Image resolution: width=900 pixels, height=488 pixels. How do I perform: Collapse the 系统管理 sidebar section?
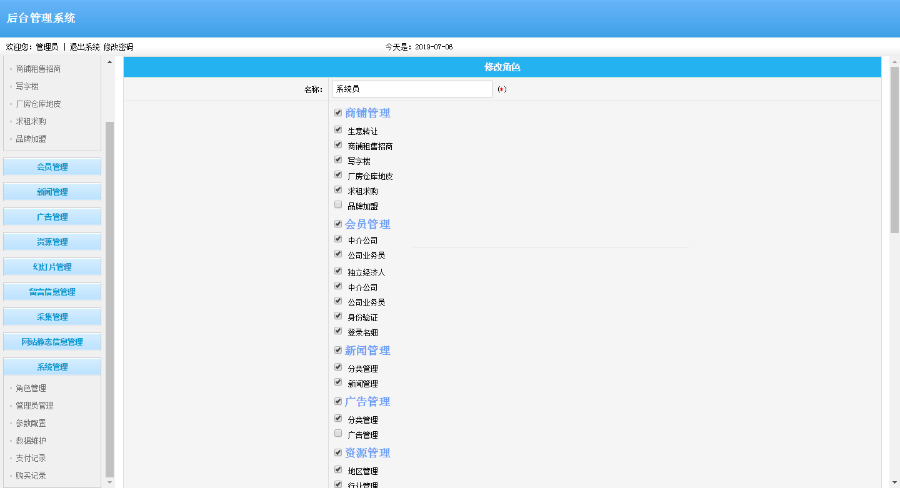tap(52, 367)
